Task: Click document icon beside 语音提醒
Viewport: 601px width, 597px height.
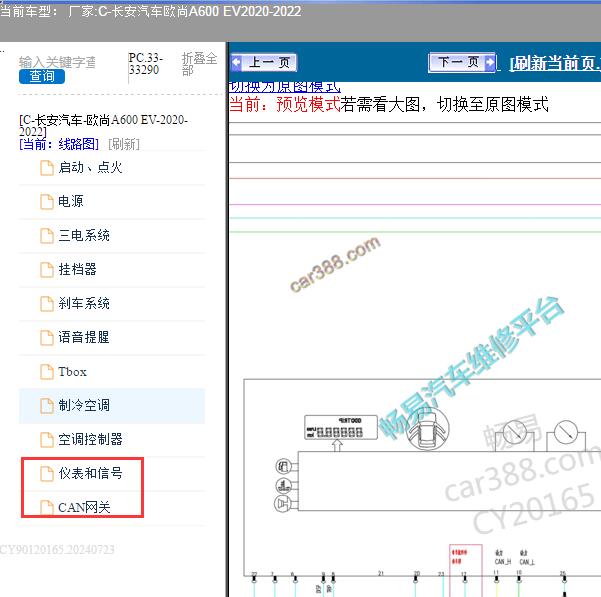Action: click(47, 338)
